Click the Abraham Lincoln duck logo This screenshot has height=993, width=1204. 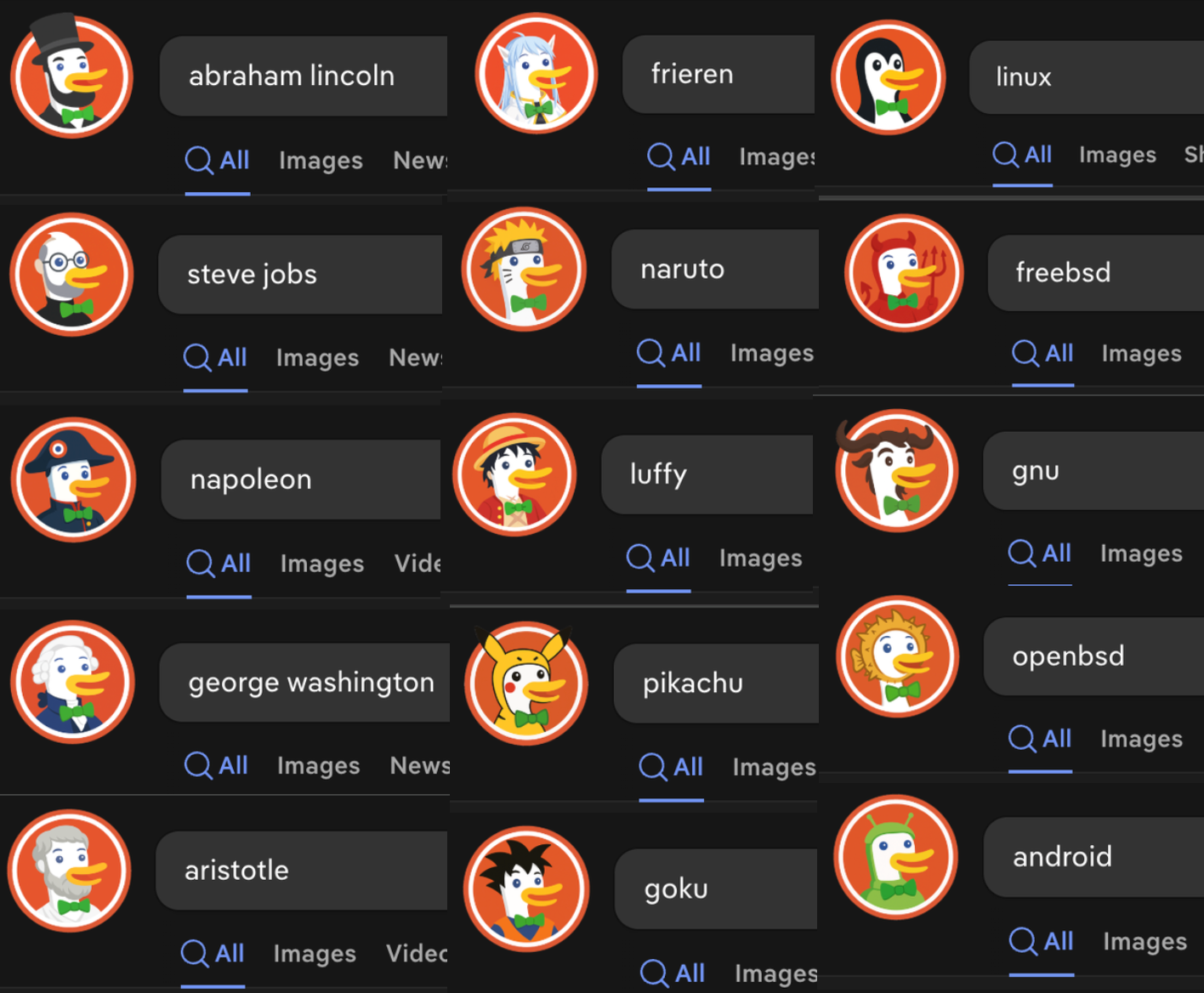pos(71,76)
